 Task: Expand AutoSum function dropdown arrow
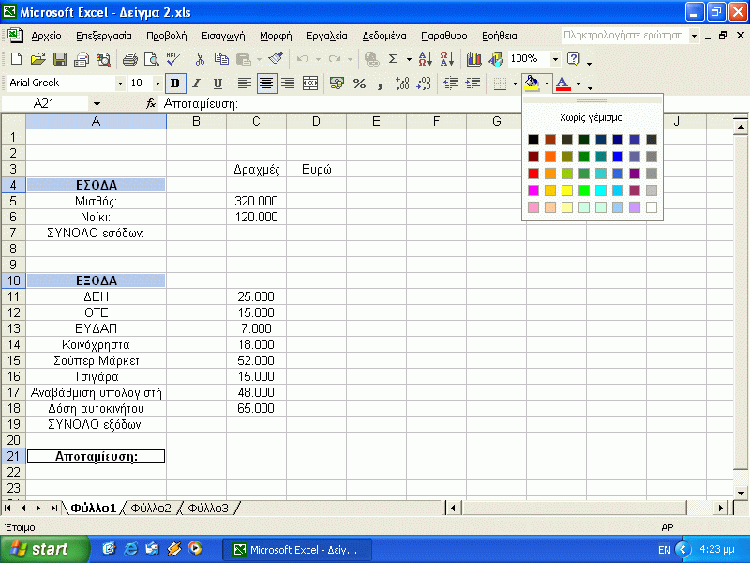409,59
